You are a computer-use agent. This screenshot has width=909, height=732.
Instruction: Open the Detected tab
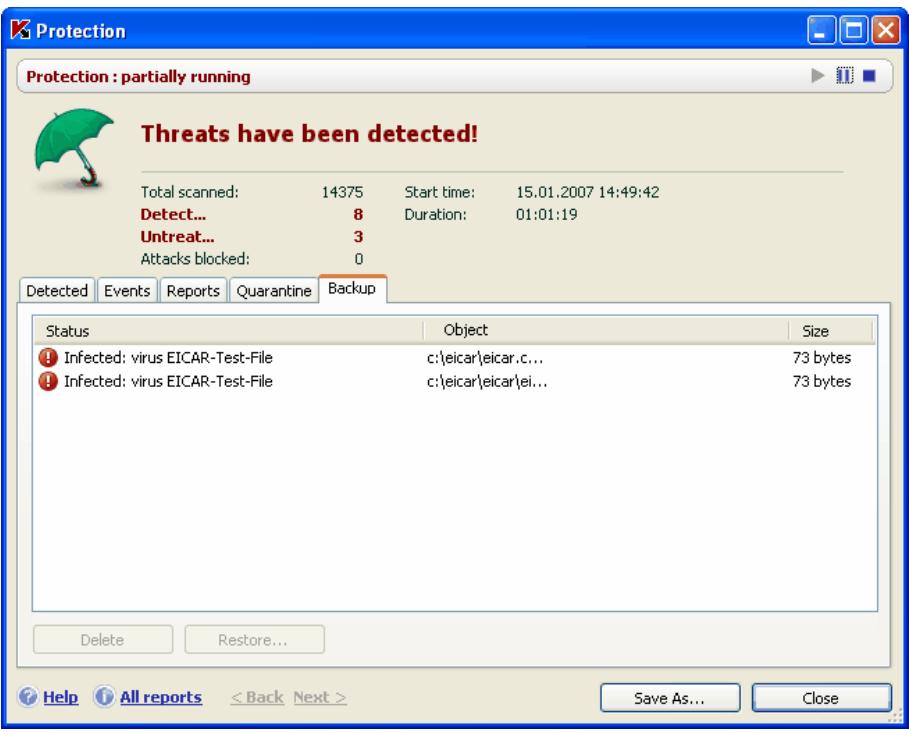tap(62, 289)
